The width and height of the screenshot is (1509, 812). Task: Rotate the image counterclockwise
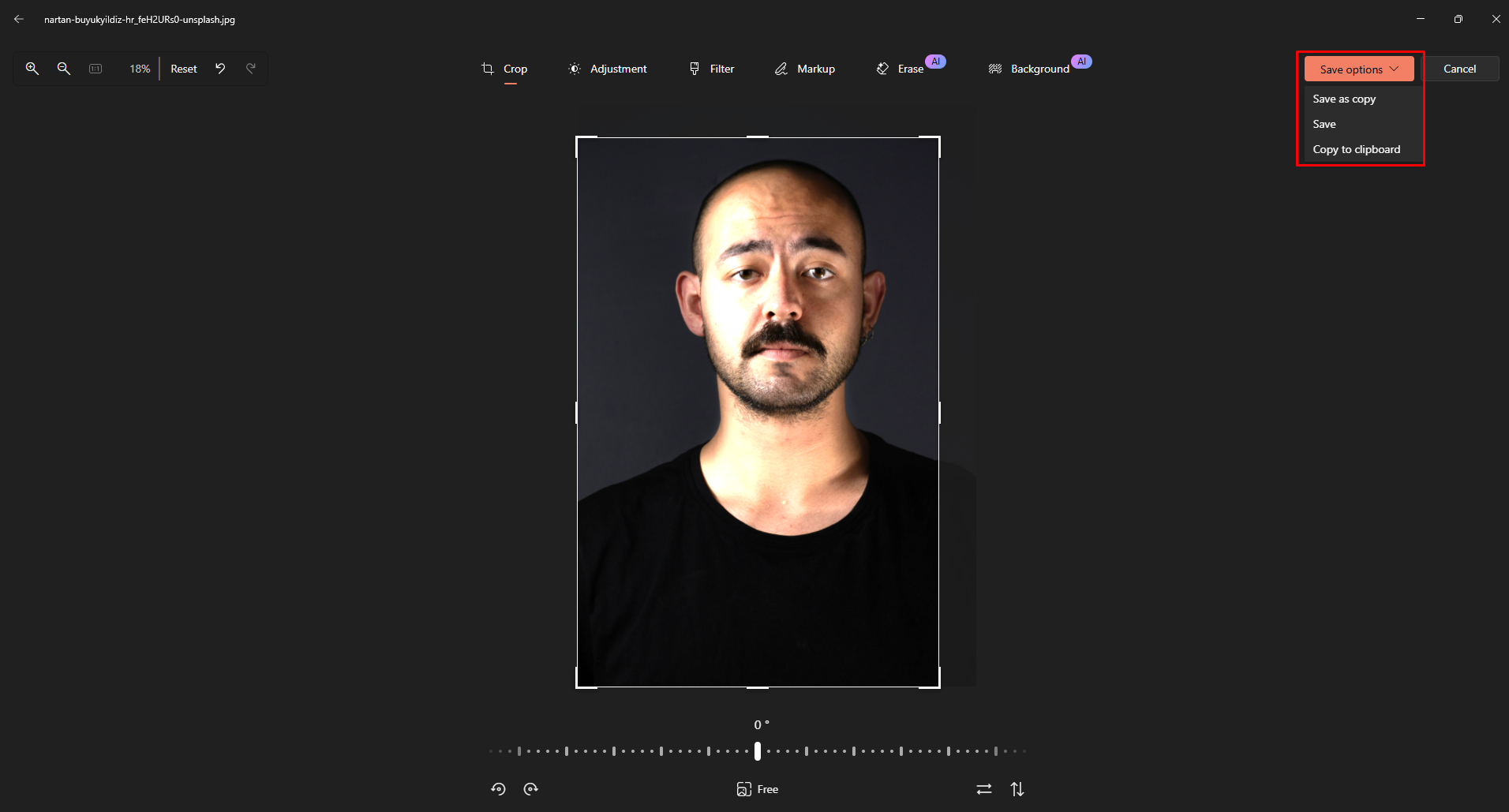click(x=498, y=788)
